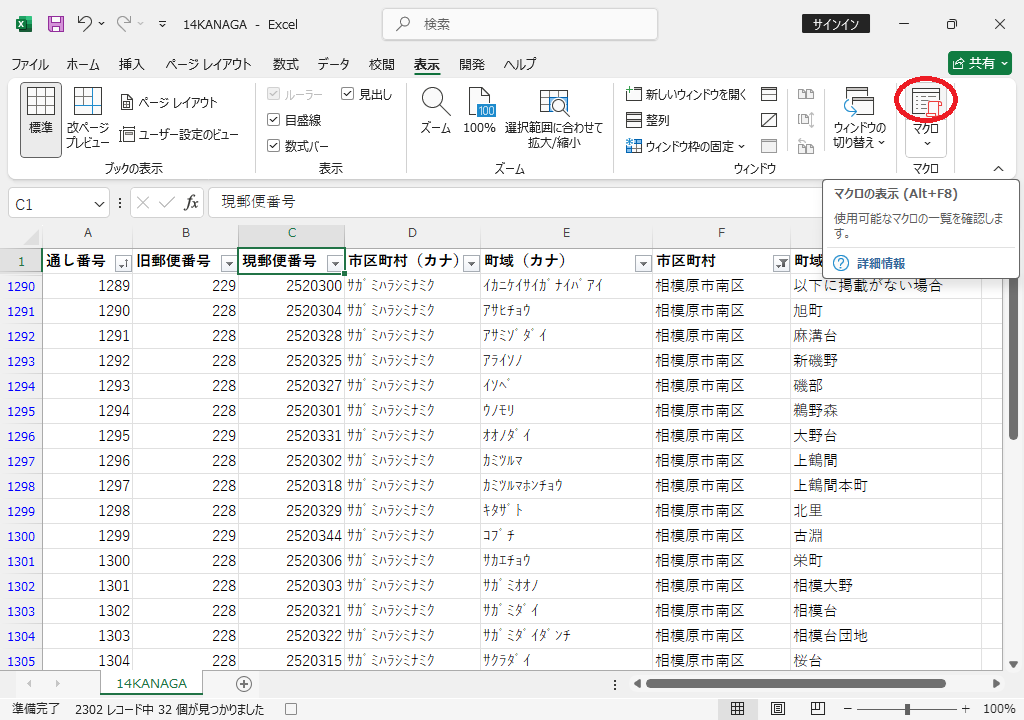
Task: Open ユーザー設定のビュー
Action: tap(179, 135)
